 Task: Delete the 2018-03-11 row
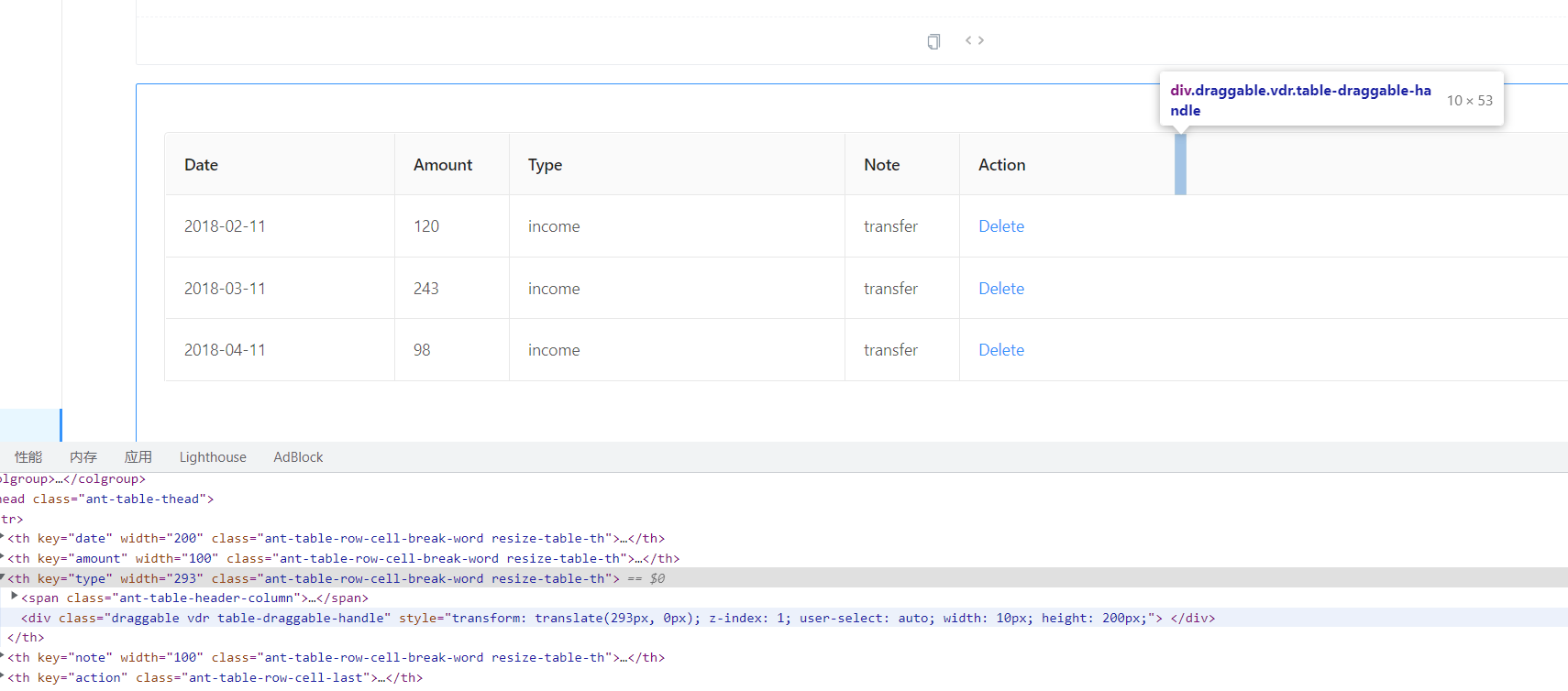(1001, 289)
